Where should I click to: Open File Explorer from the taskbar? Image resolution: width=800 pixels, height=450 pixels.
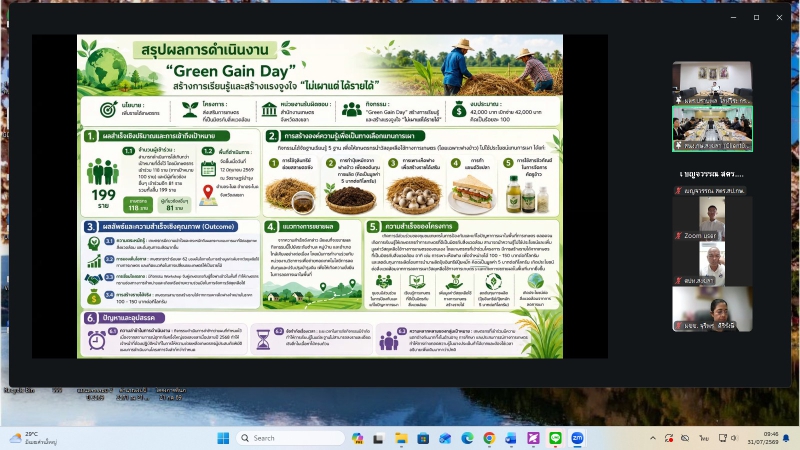(401, 438)
